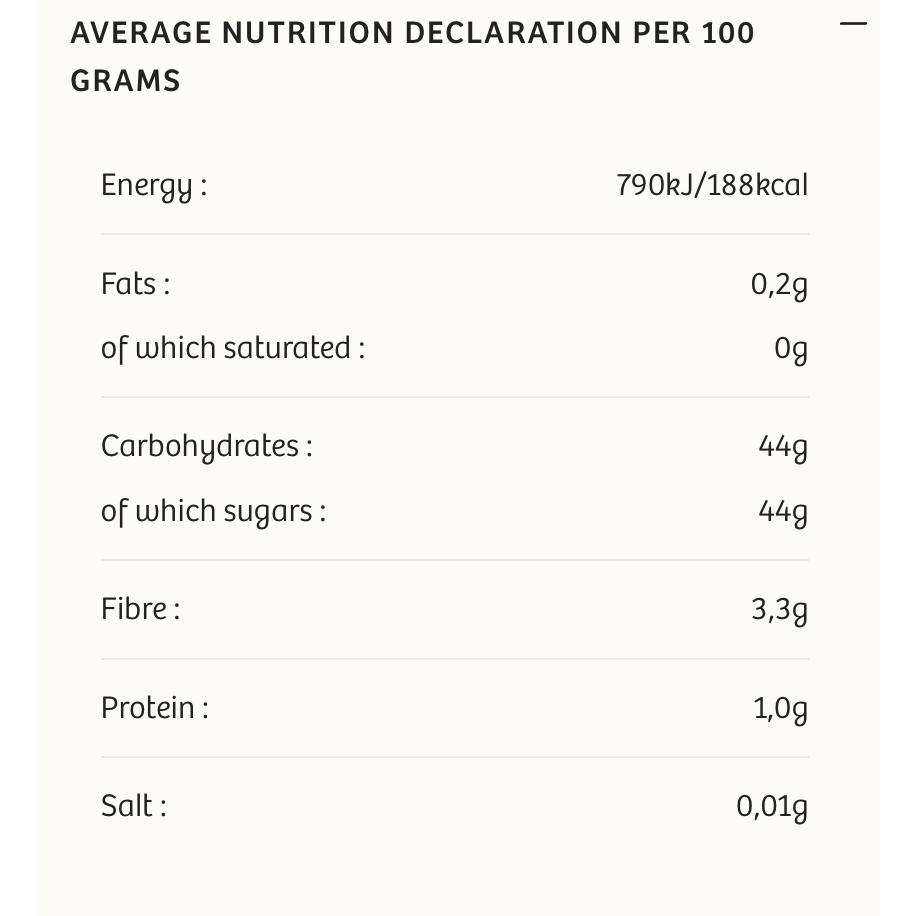
Task: Select the Carbohydrates label
Action: click(206, 446)
